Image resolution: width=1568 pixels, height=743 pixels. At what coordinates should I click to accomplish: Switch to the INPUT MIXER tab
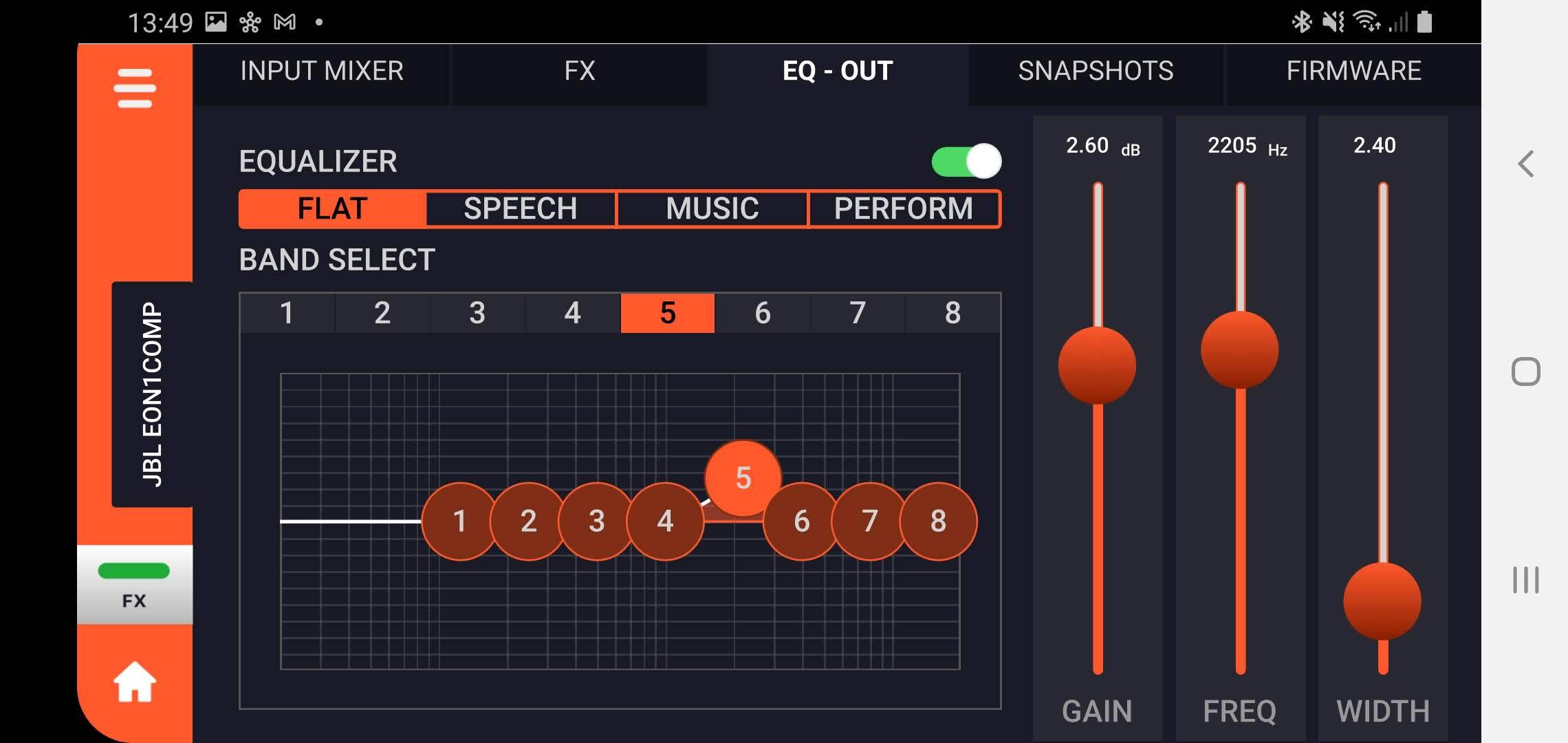click(321, 72)
